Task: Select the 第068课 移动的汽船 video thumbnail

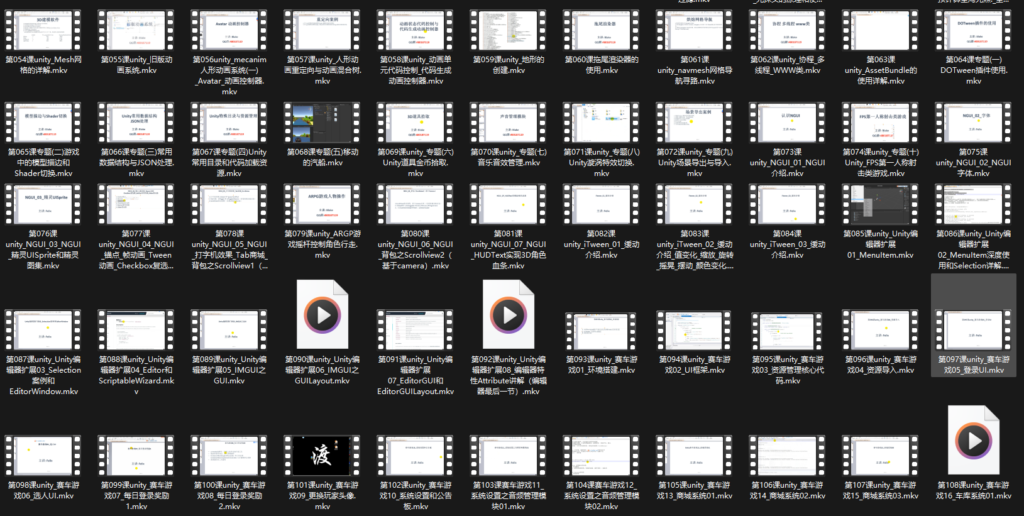Action: coord(322,122)
